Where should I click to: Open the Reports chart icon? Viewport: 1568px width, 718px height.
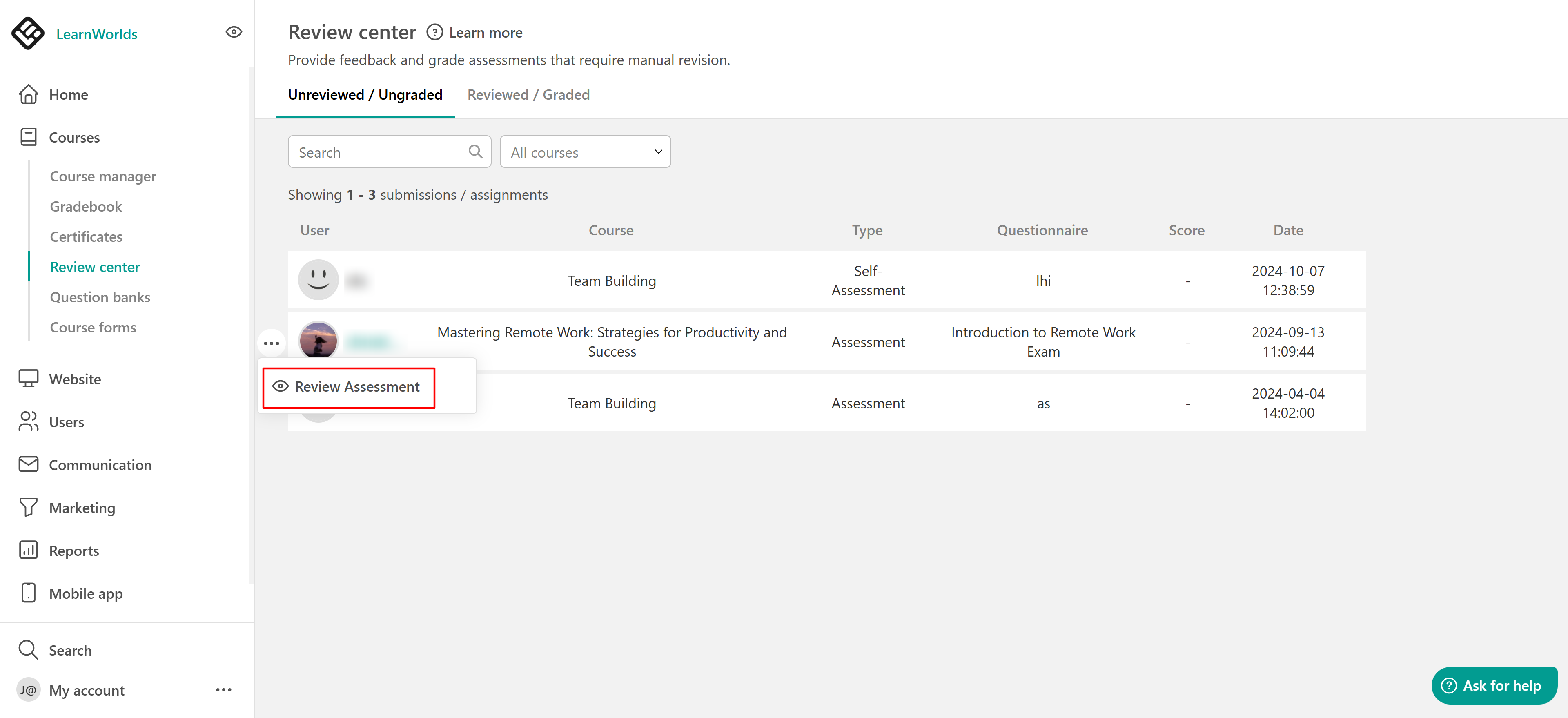[x=28, y=550]
